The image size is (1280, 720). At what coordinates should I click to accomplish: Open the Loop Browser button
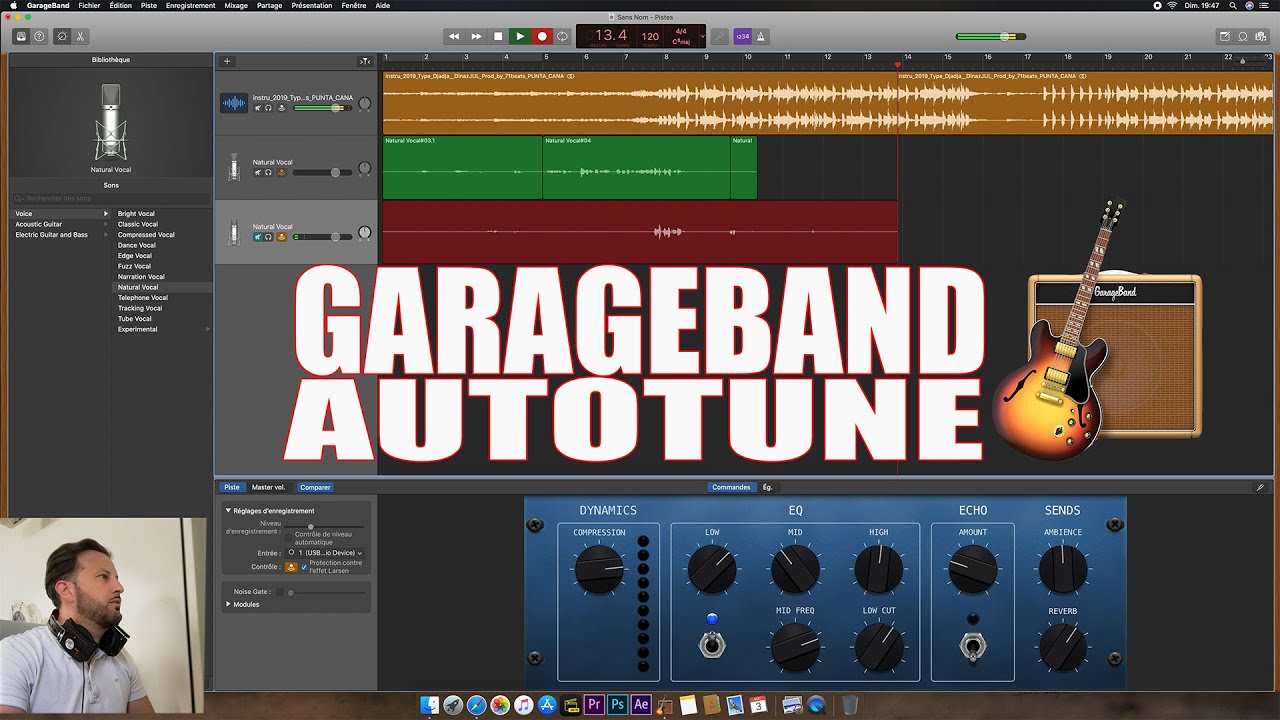tap(1243, 36)
